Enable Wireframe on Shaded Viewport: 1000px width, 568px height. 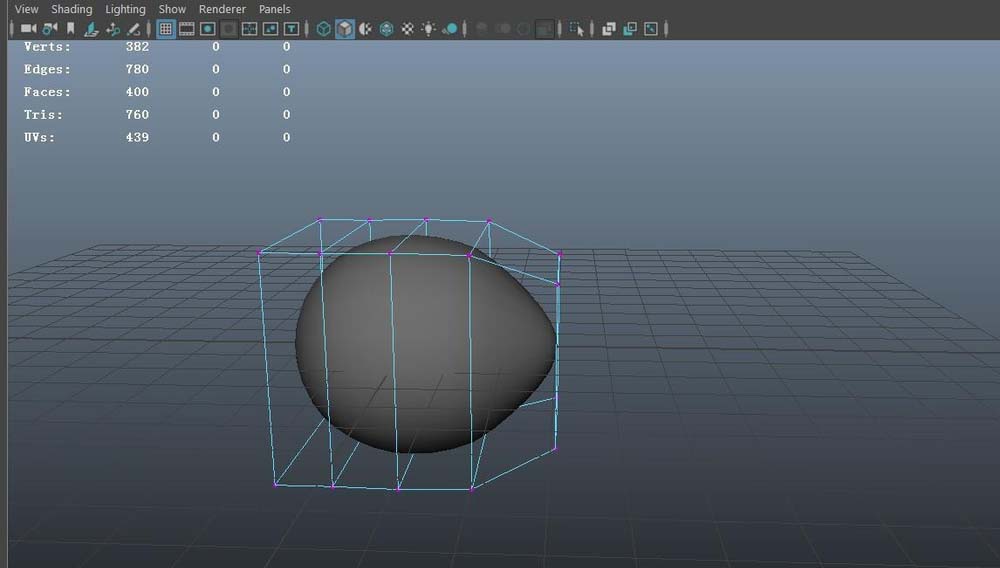pos(386,29)
